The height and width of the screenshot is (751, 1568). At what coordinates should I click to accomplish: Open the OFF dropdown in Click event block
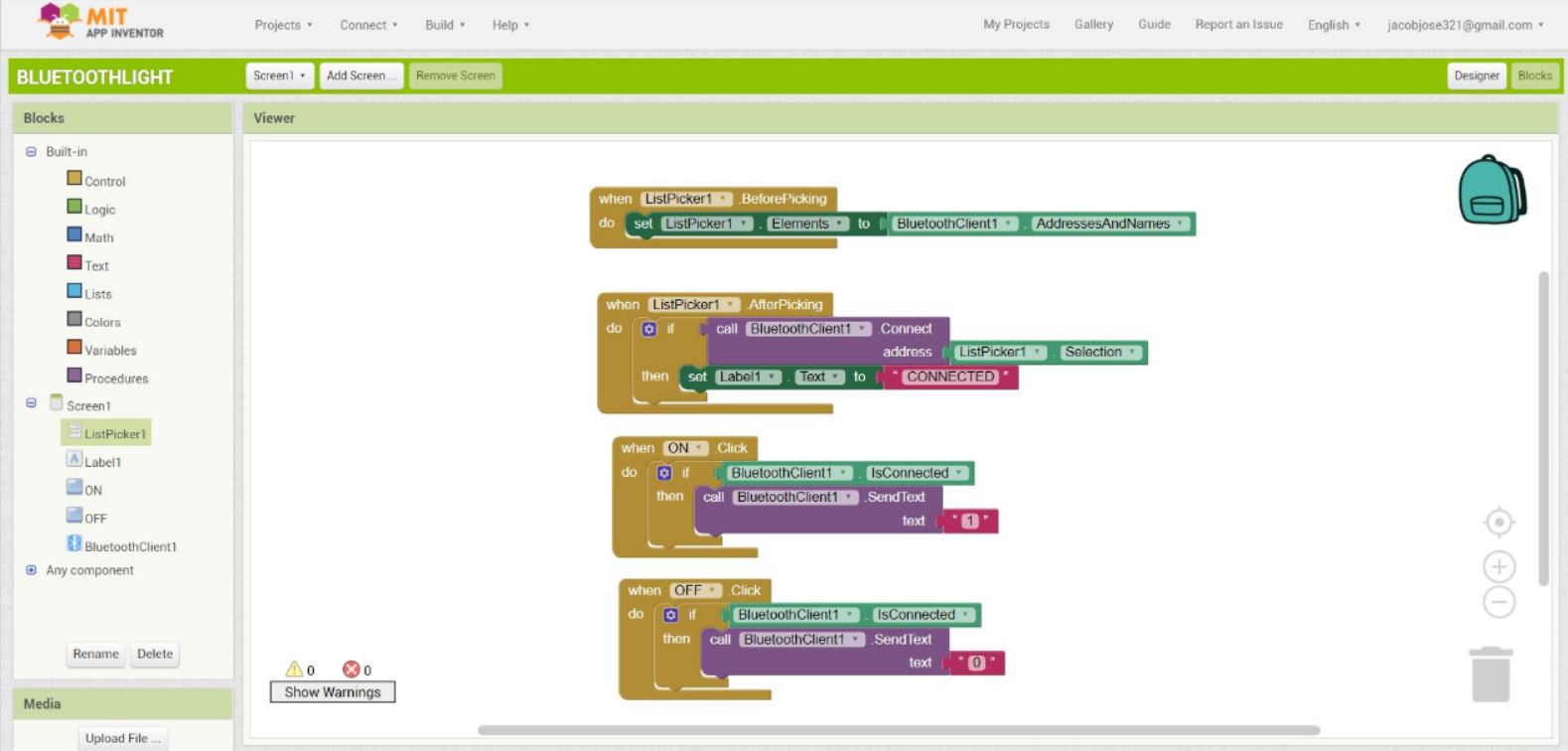tap(695, 590)
